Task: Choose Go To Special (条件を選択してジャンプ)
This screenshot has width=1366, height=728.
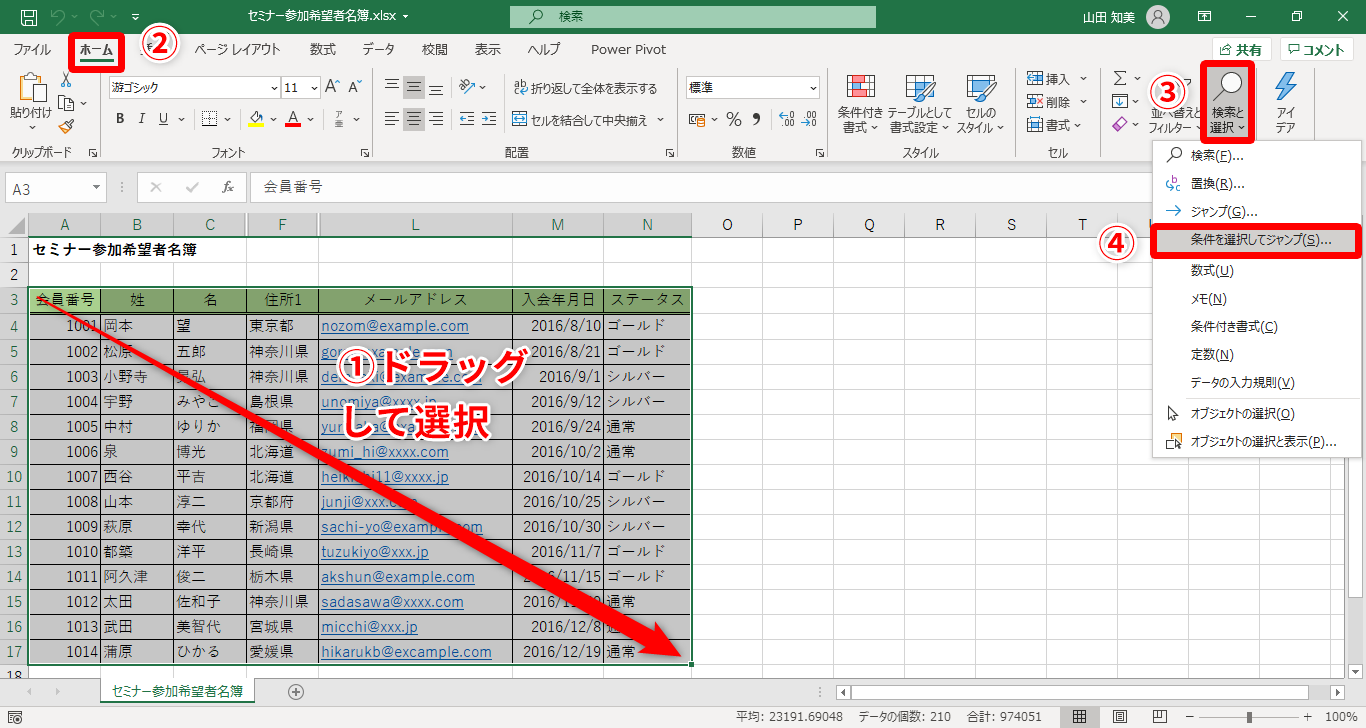Action: click(x=1257, y=241)
